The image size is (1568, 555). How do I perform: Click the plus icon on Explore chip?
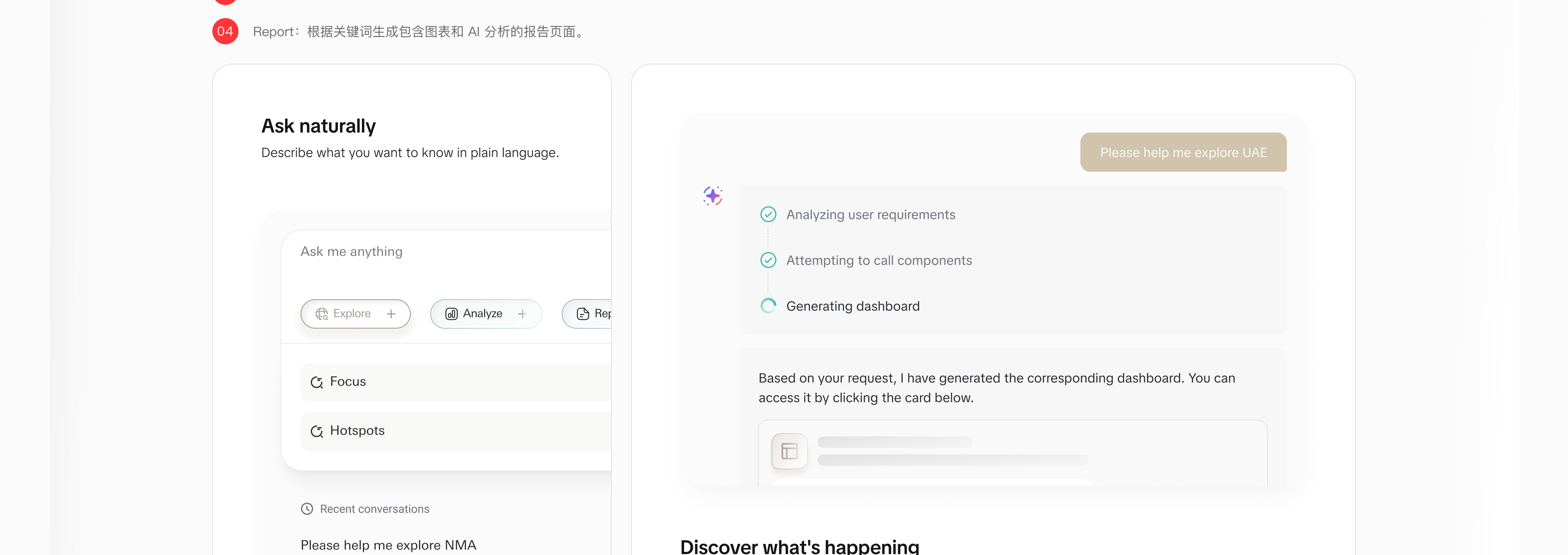point(391,314)
